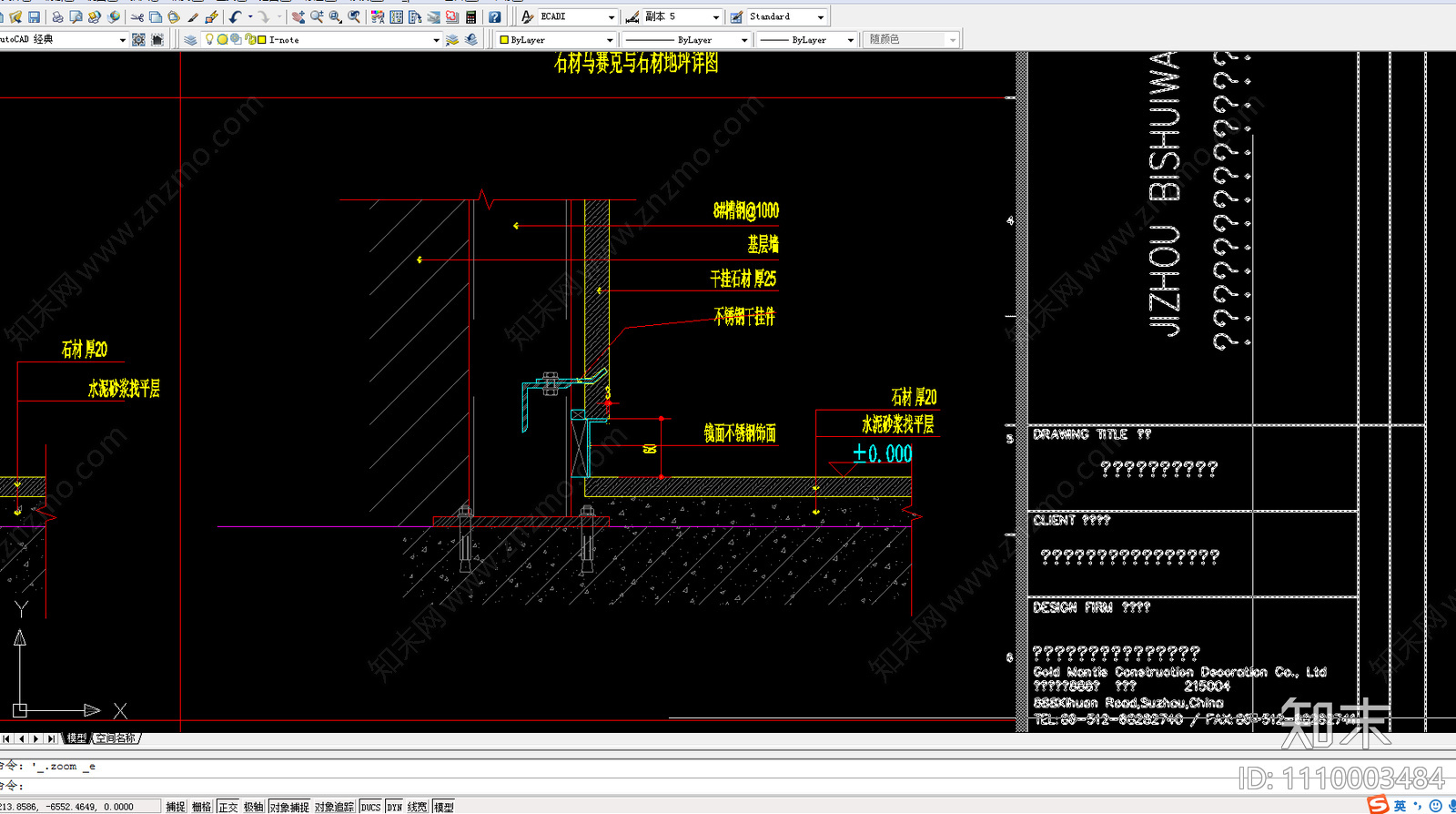This screenshot has height=814, width=1456.
Task: Toggle 正交 ortho mode in status bar
Action: (227, 807)
